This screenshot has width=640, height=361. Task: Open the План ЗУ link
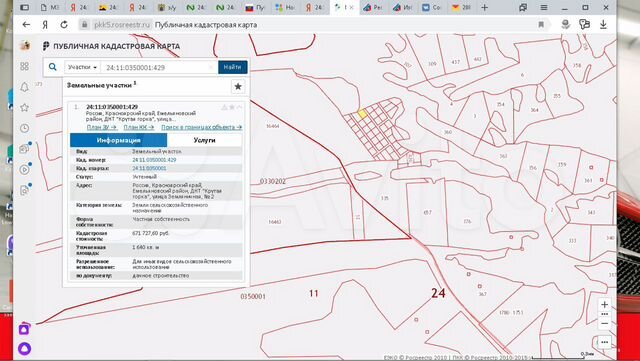click(x=102, y=127)
